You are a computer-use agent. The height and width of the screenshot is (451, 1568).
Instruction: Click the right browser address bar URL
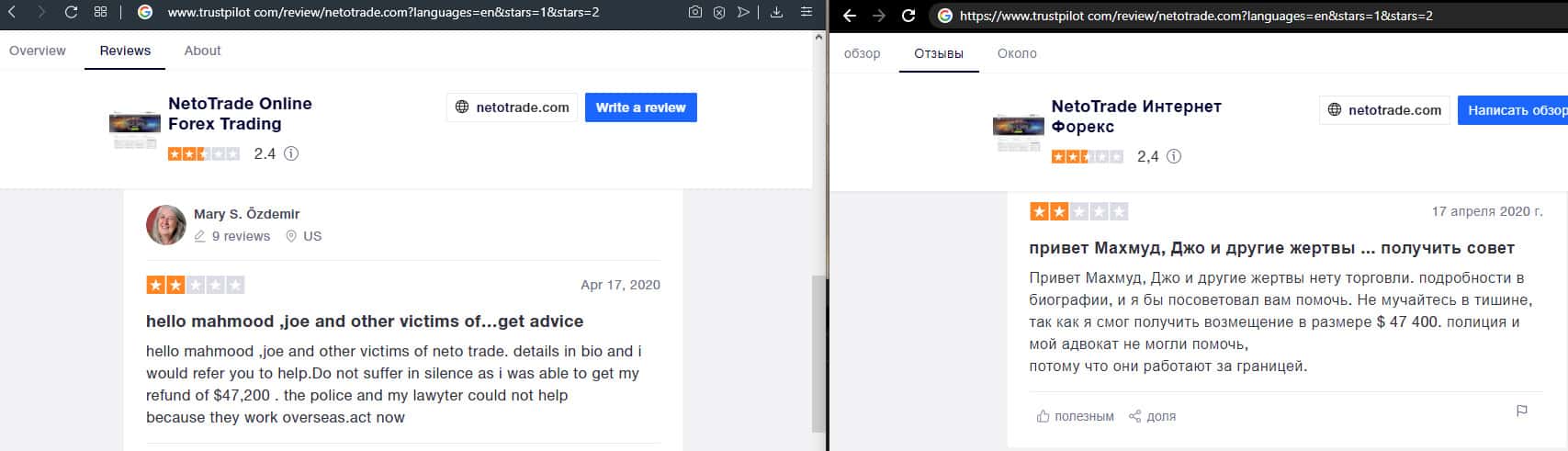(1196, 16)
